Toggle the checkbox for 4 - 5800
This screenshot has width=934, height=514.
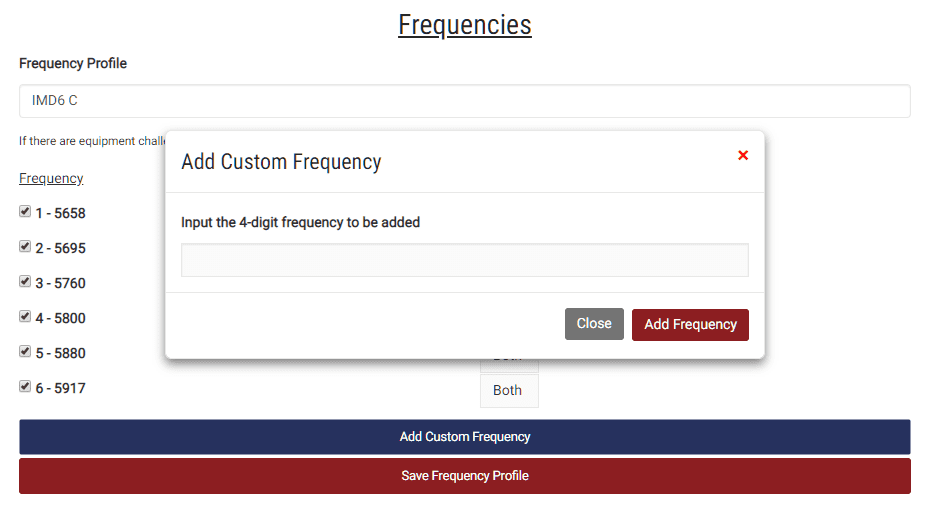coord(25,316)
